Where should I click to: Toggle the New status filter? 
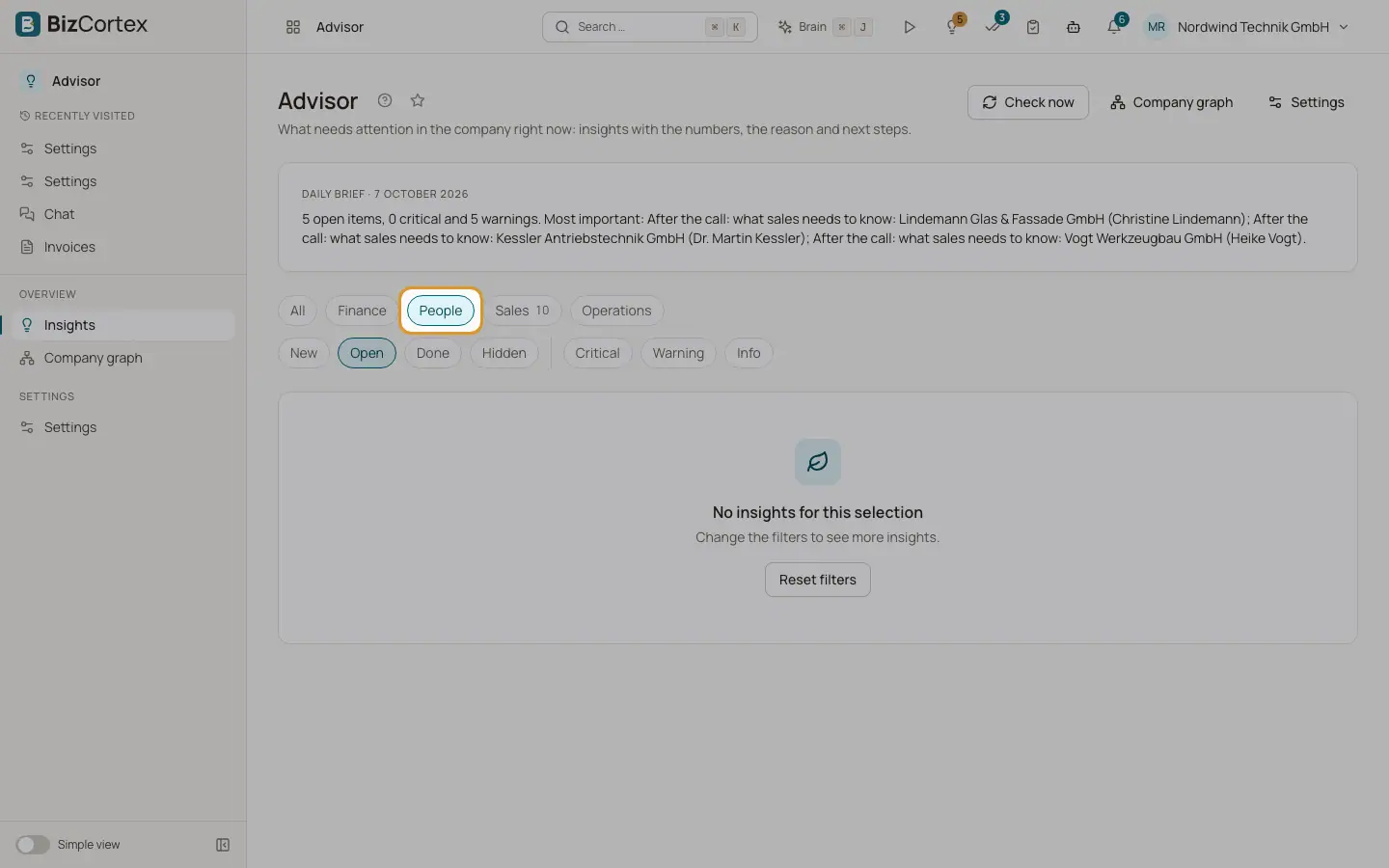[304, 353]
